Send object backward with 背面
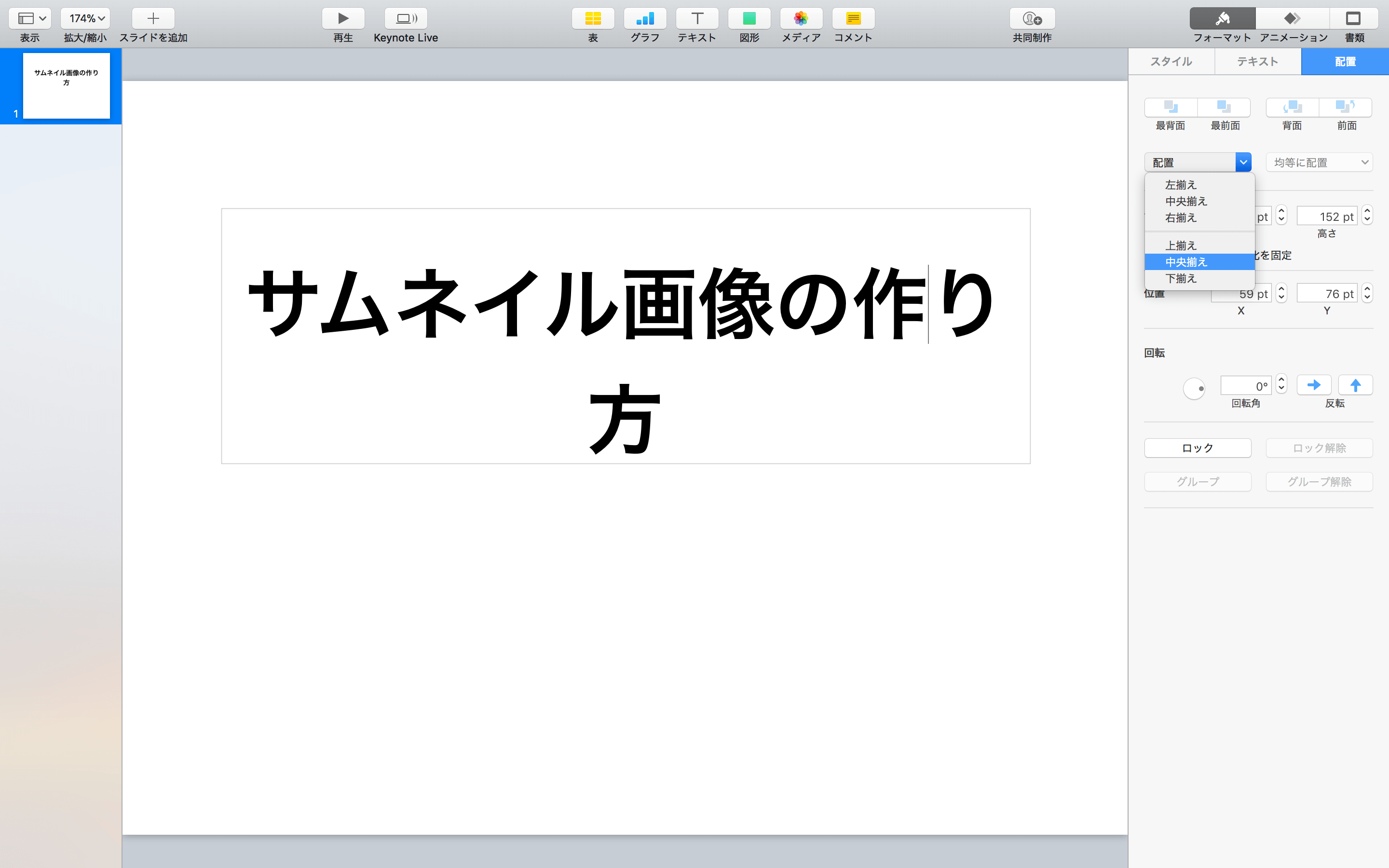The image size is (1389, 868). pyautogui.click(x=1293, y=107)
